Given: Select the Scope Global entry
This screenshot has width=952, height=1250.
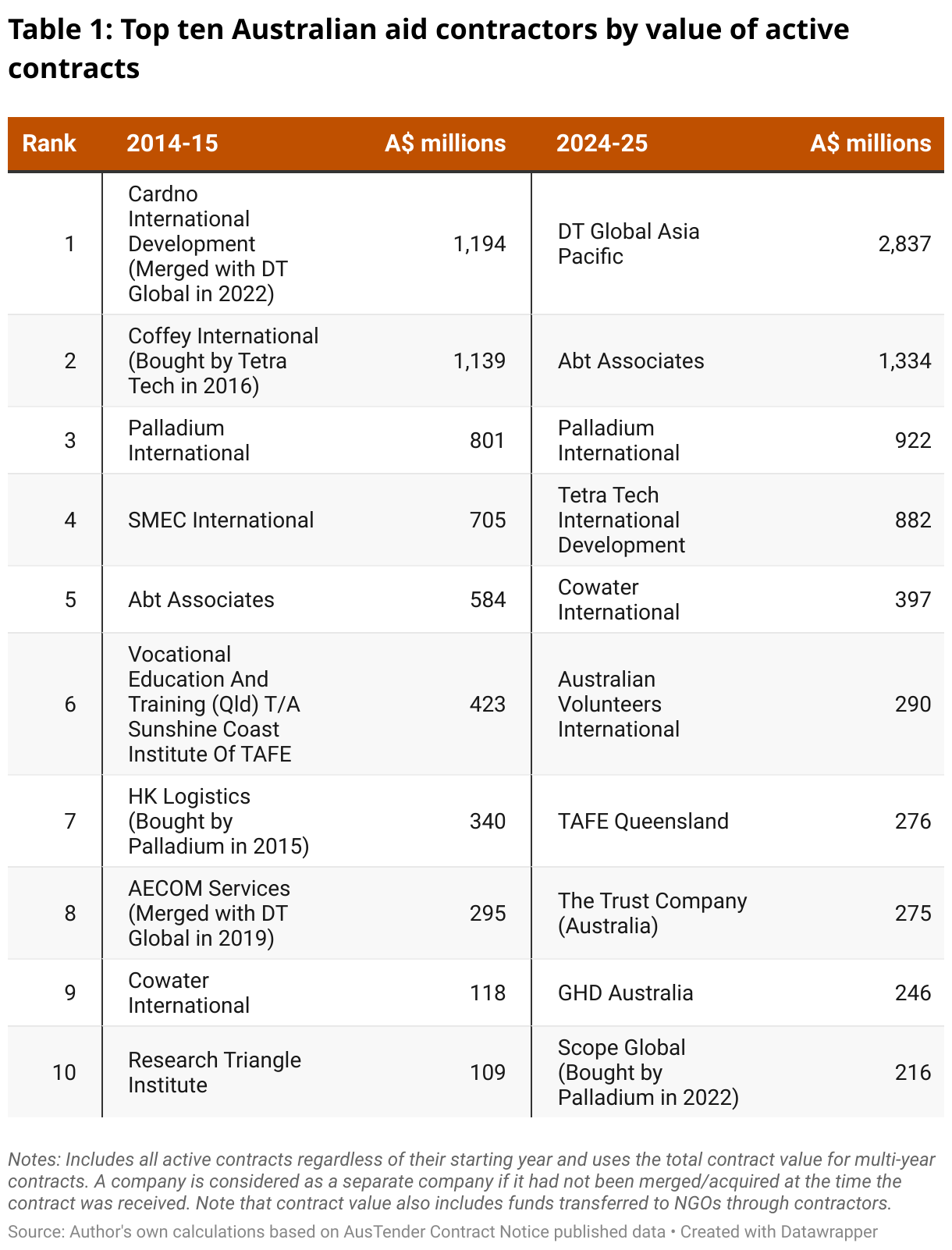Looking at the screenshot, I should (648, 1072).
